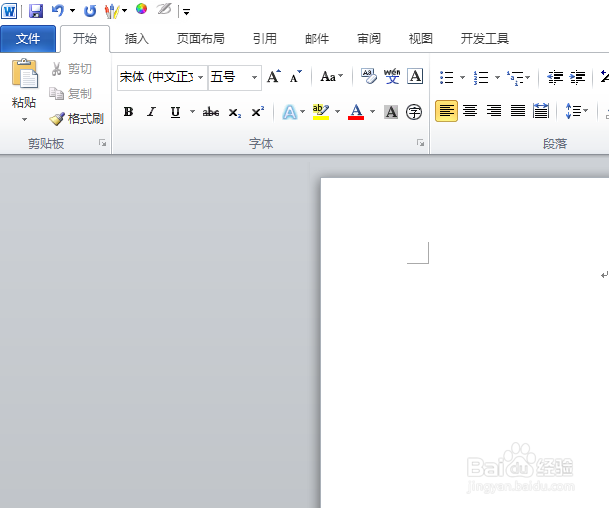Image resolution: width=609 pixels, height=508 pixels.
Task: Switch to the 开始 tab
Action: 85,38
